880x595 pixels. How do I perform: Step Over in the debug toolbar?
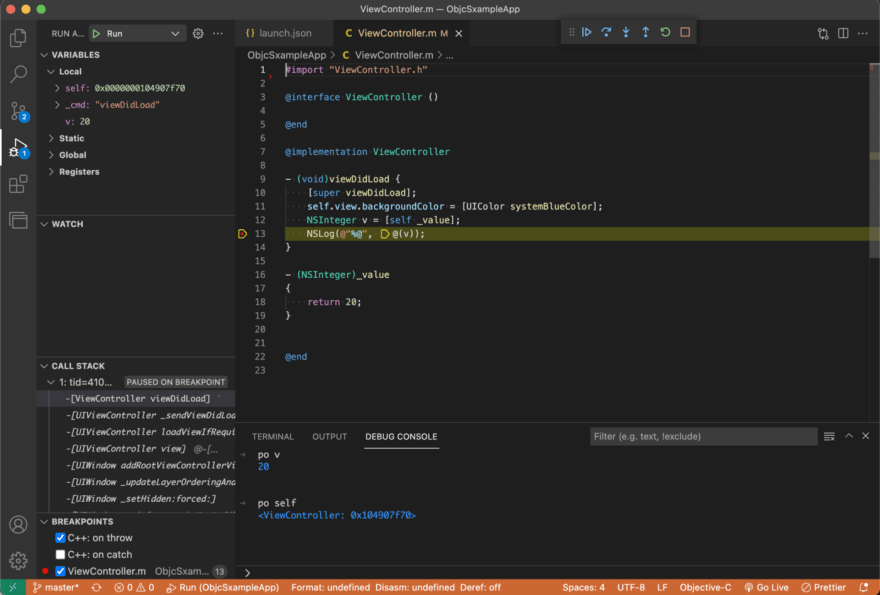(x=606, y=32)
